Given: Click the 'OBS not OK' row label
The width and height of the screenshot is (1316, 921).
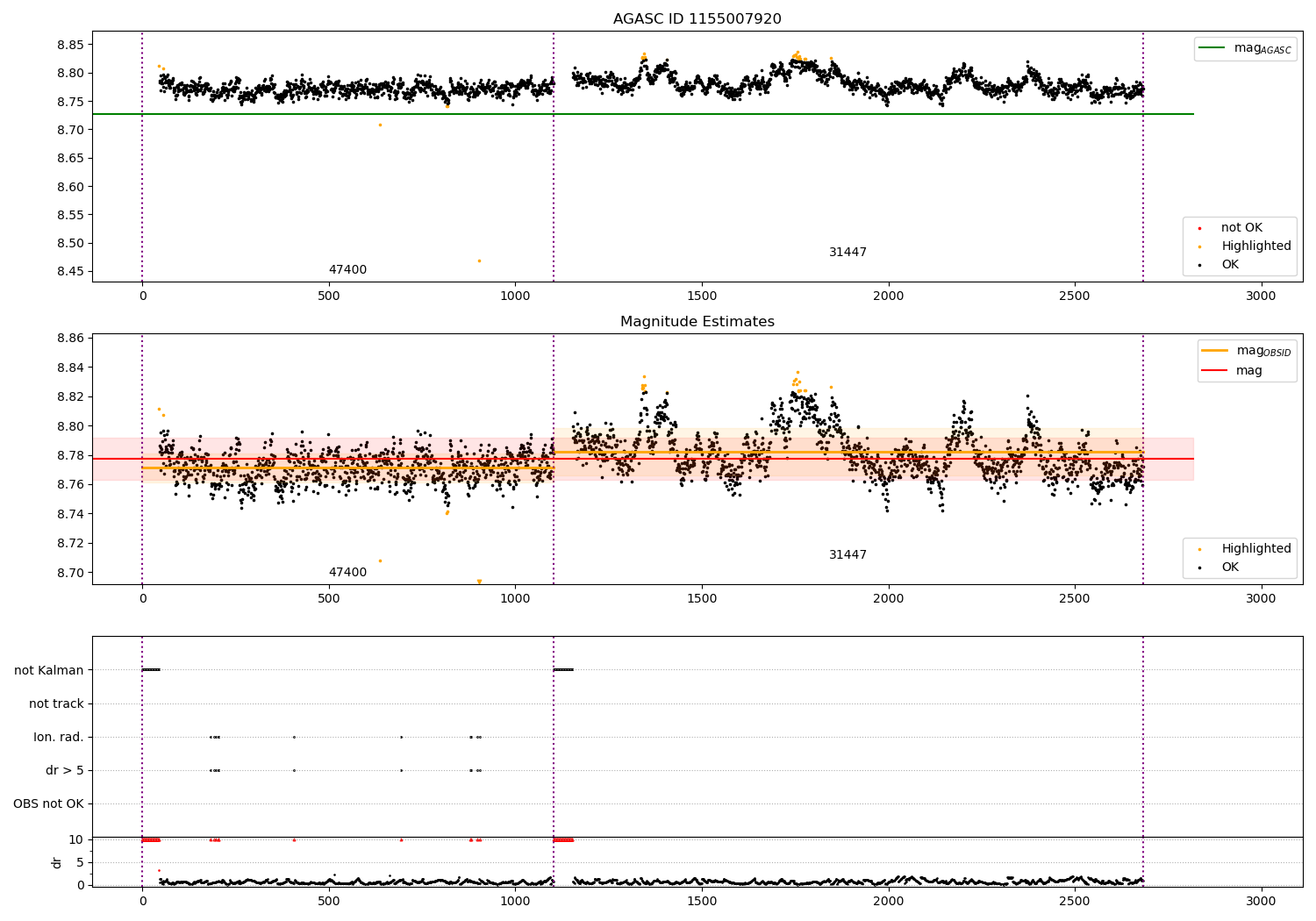Looking at the screenshot, I should click(x=48, y=804).
